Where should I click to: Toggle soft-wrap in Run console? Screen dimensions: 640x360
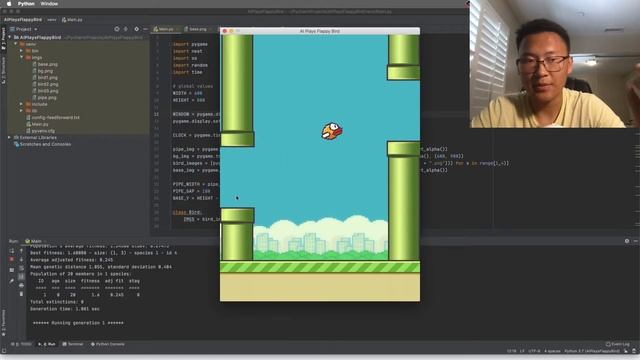21,268
